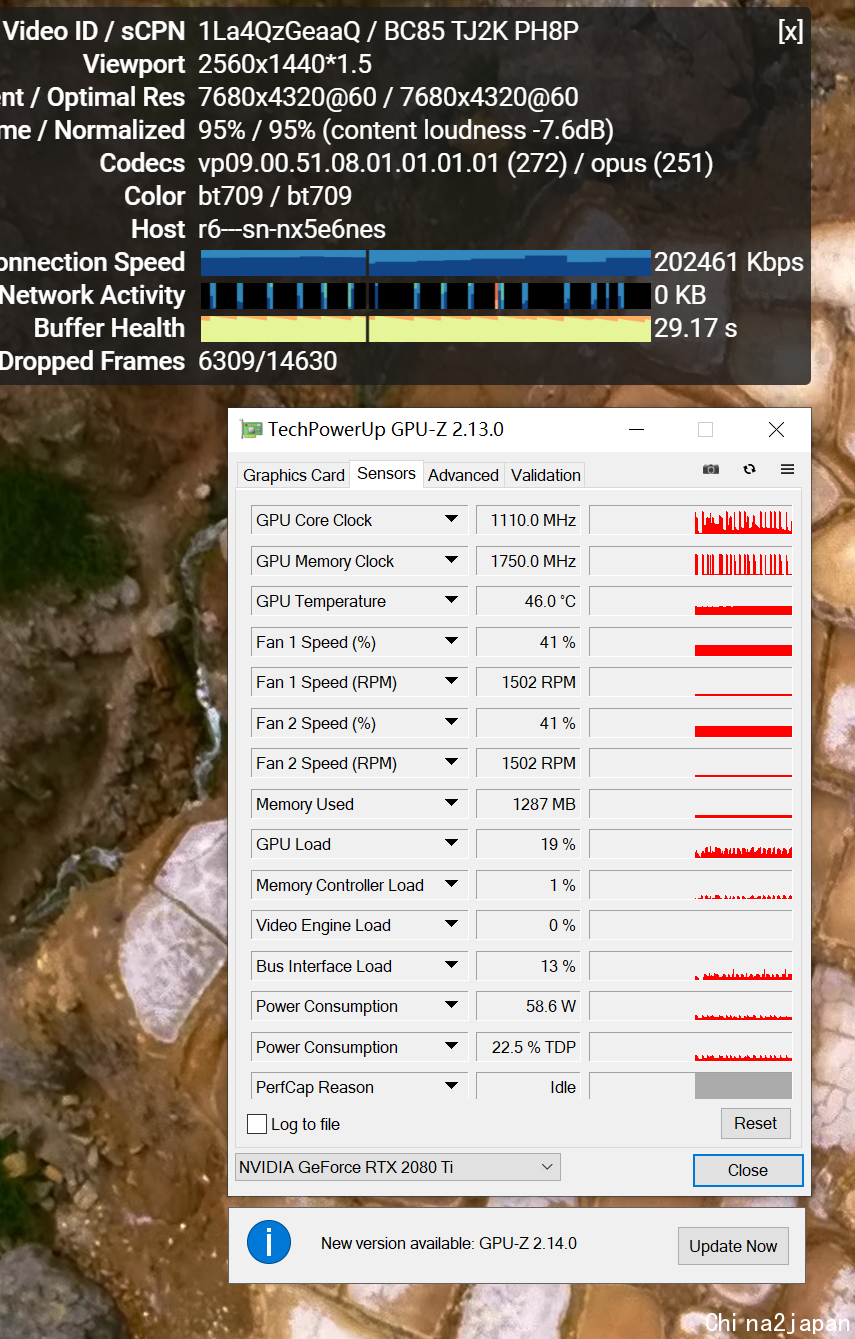Open the GPU Core Clock sensor dropdown
The width and height of the screenshot is (855, 1339).
point(452,520)
